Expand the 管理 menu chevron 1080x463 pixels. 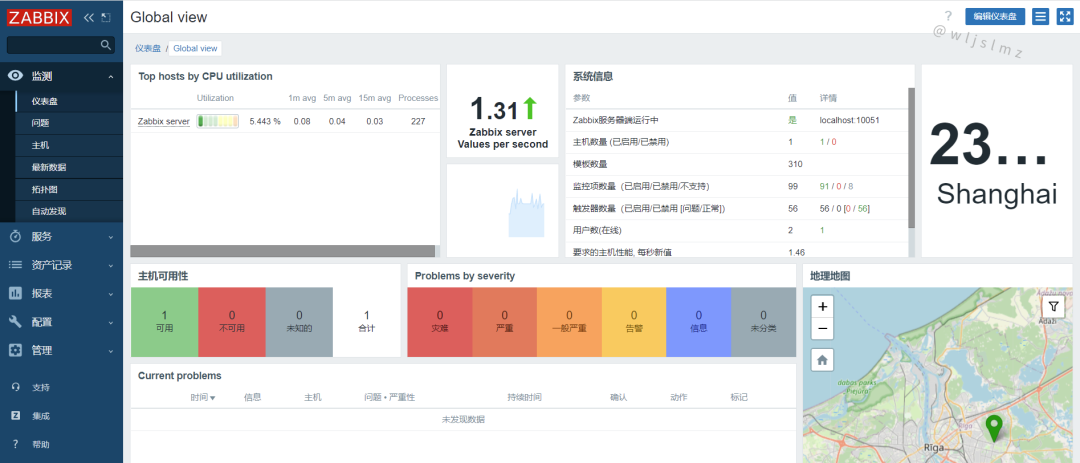click(x=111, y=351)
